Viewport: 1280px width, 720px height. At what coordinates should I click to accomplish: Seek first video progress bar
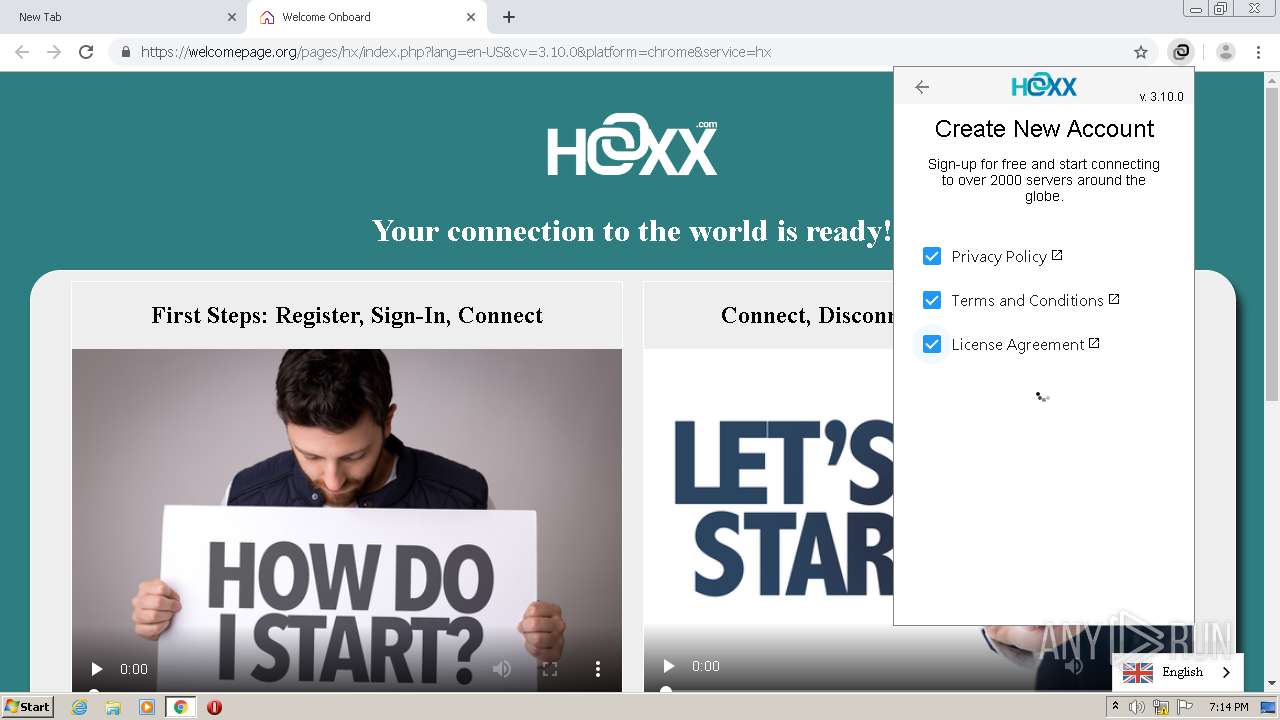pos(347,690)
